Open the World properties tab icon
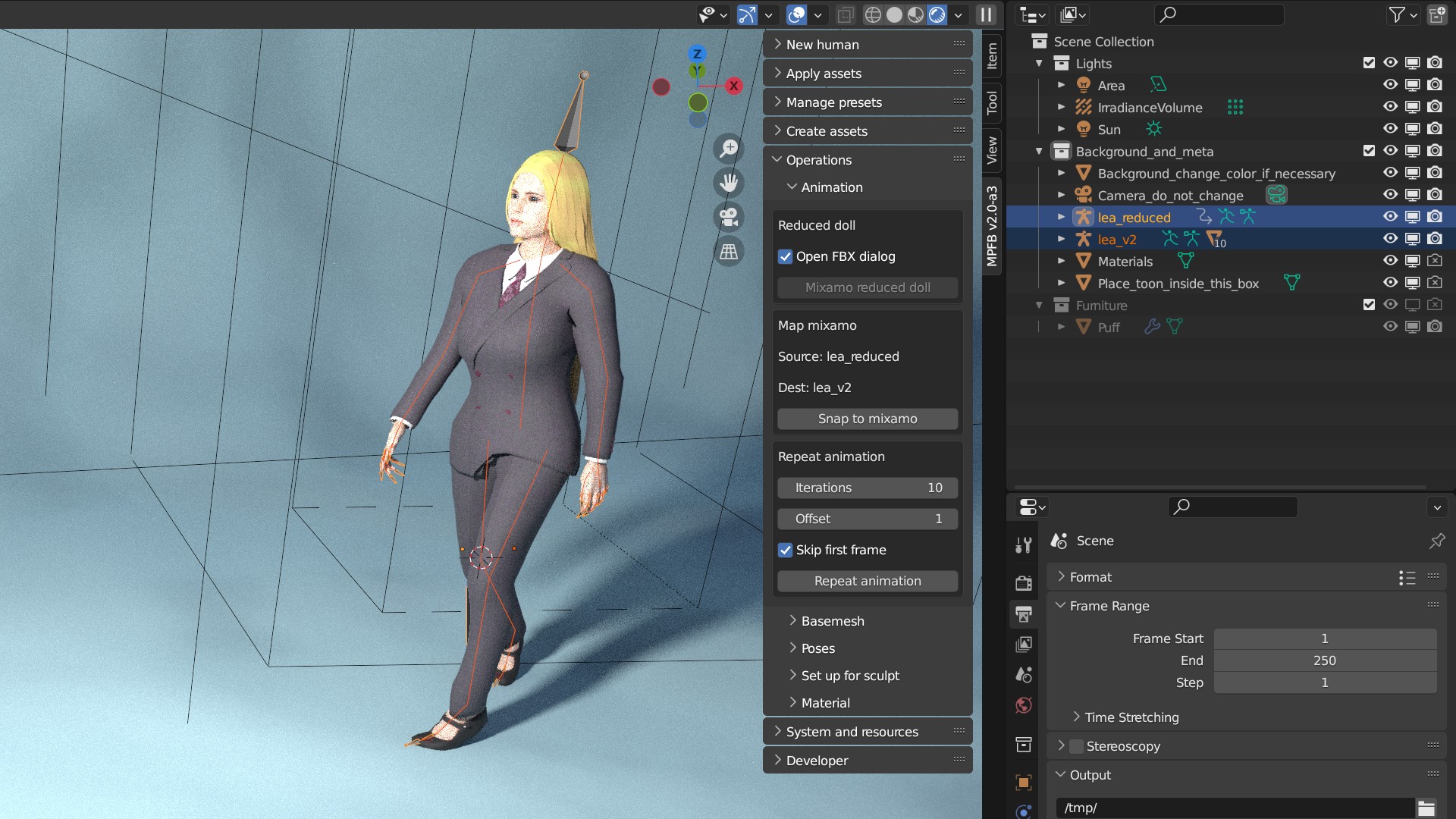Image resolution: width=1456 pixels, height=819 pixels. pyautogui.click(x=1024, y=705)
